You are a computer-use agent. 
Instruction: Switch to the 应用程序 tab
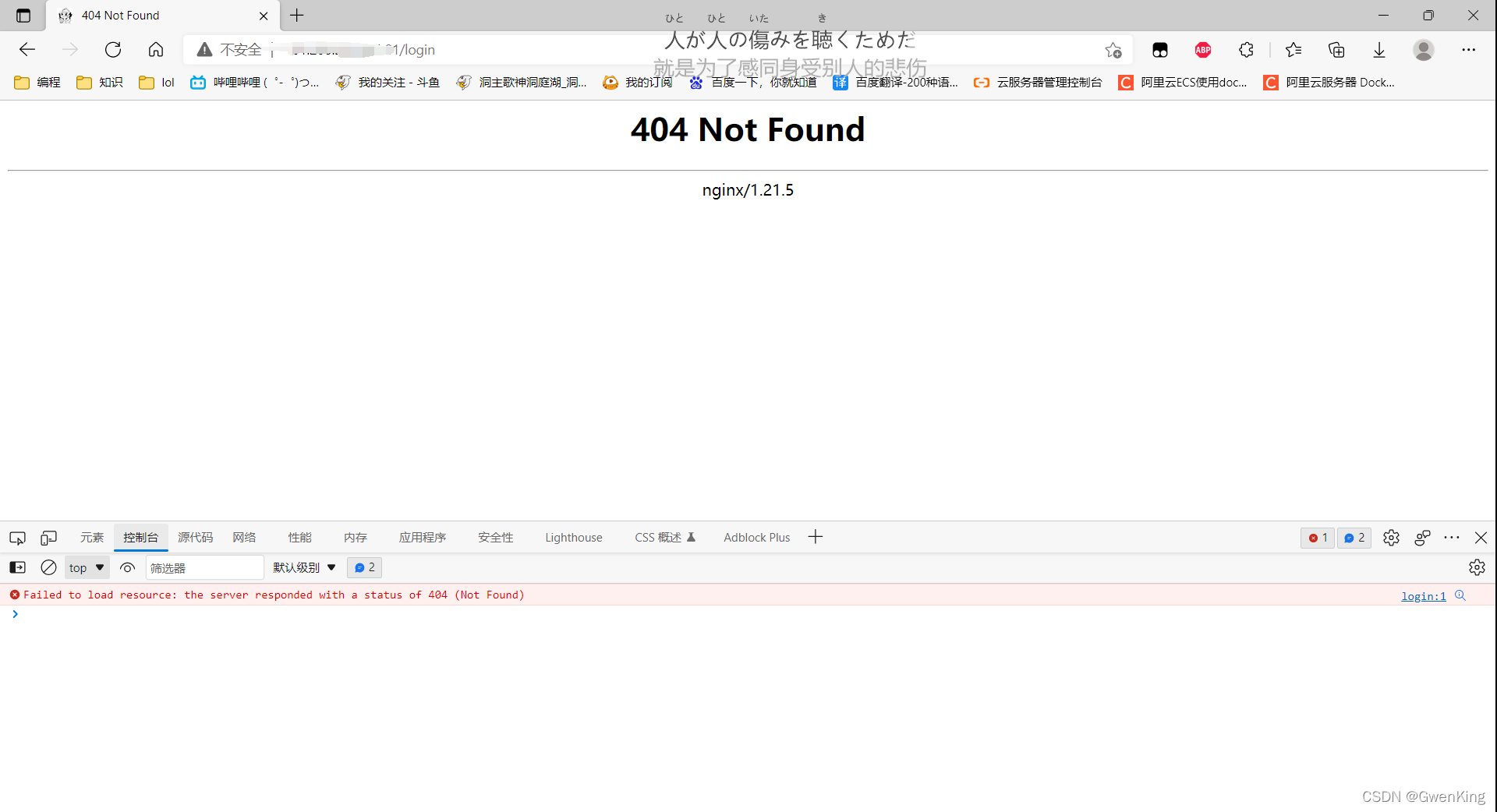(x=423, y=538)
